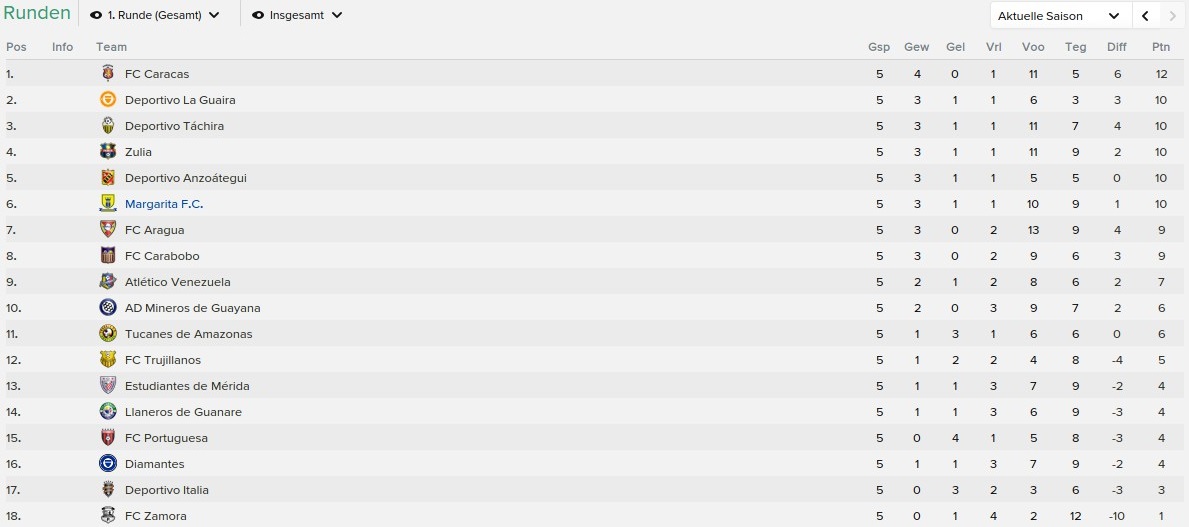Open the Insgesamt view dropdown arrow
The height and width of the screenshot is (527, 1189).
[x=337, y=15]
